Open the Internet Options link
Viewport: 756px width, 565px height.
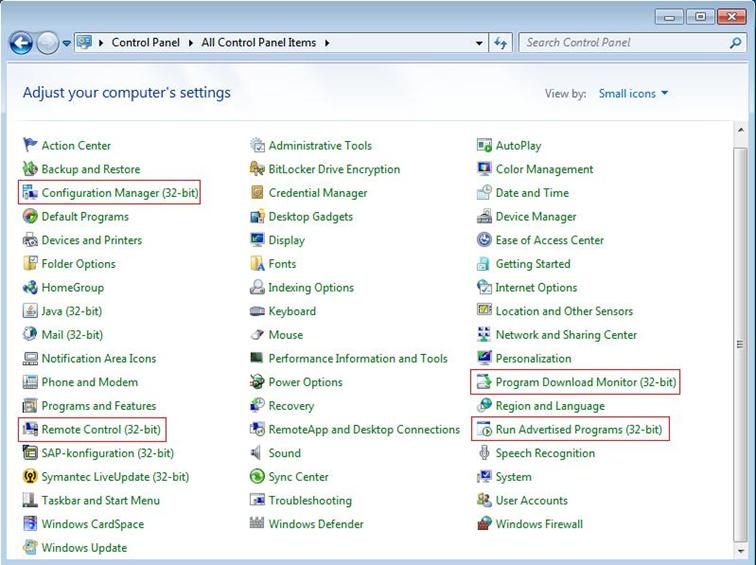pyautogui.click(x=536, y=287)
